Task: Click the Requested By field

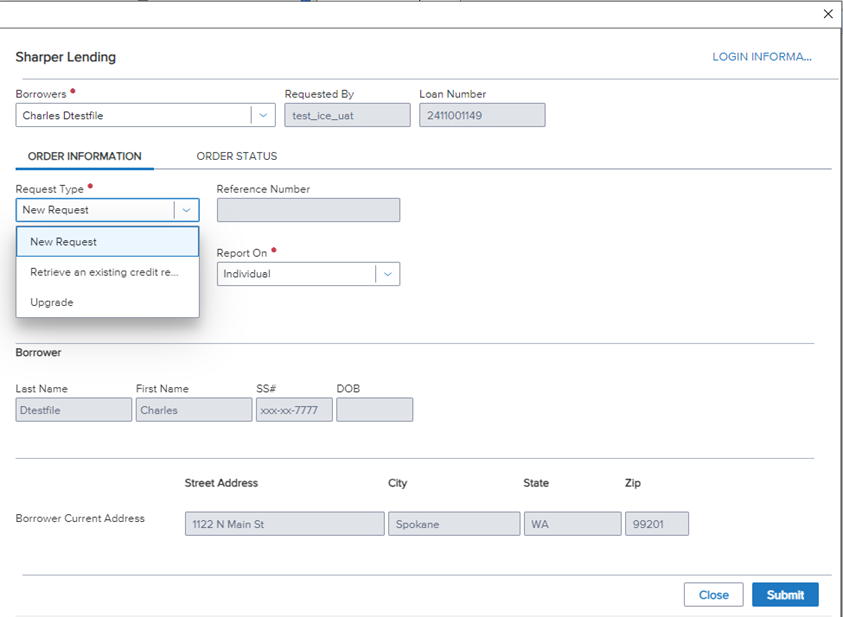Action: 347,115
